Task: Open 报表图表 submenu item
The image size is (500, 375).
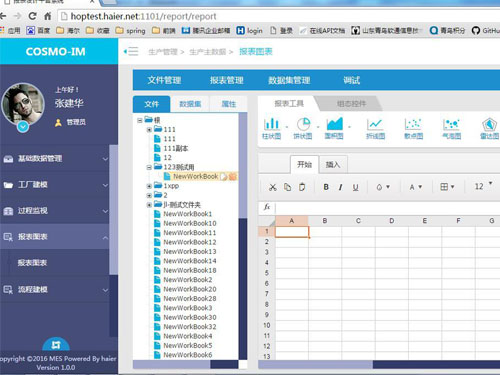Action: point(32,263)
